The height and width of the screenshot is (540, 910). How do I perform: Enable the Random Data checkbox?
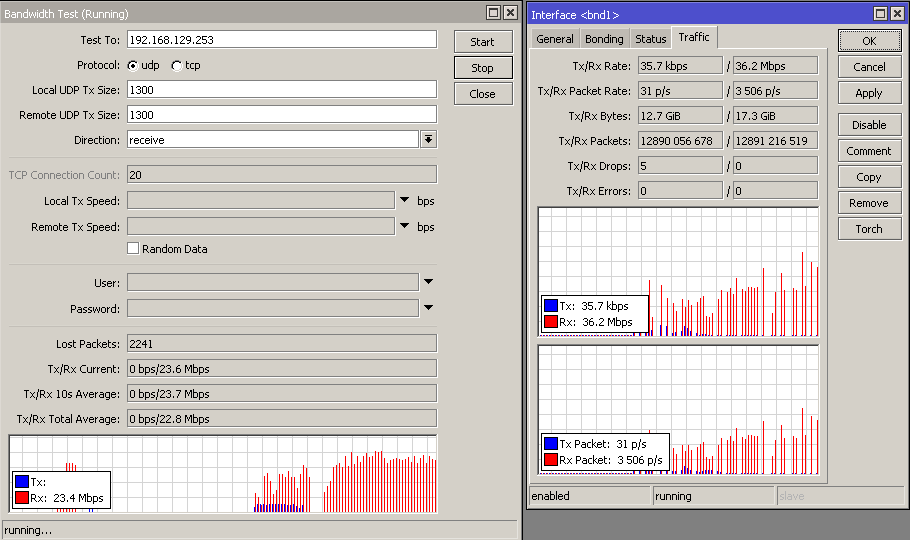133,249
